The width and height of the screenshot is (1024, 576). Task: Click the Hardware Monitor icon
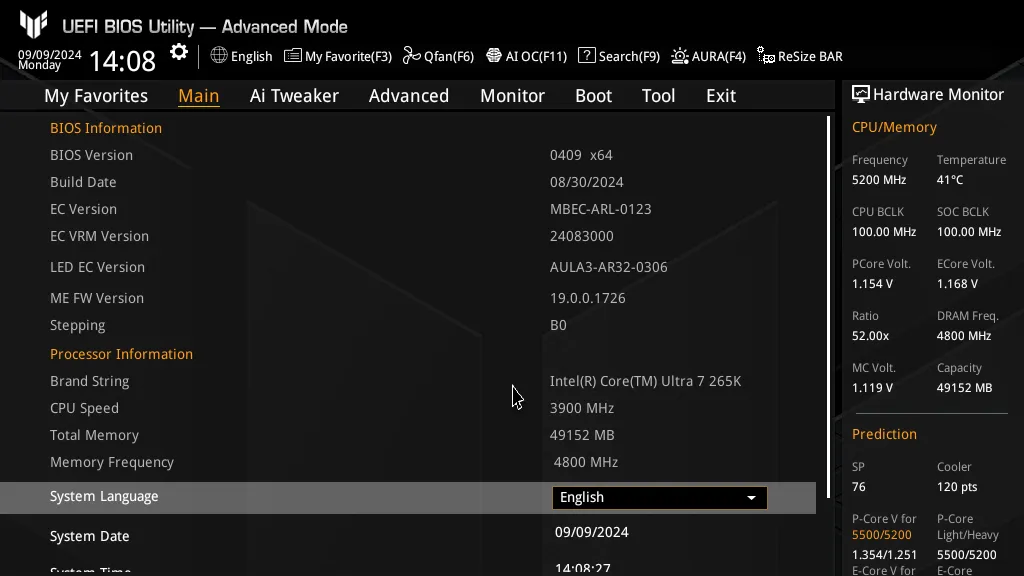861,93
